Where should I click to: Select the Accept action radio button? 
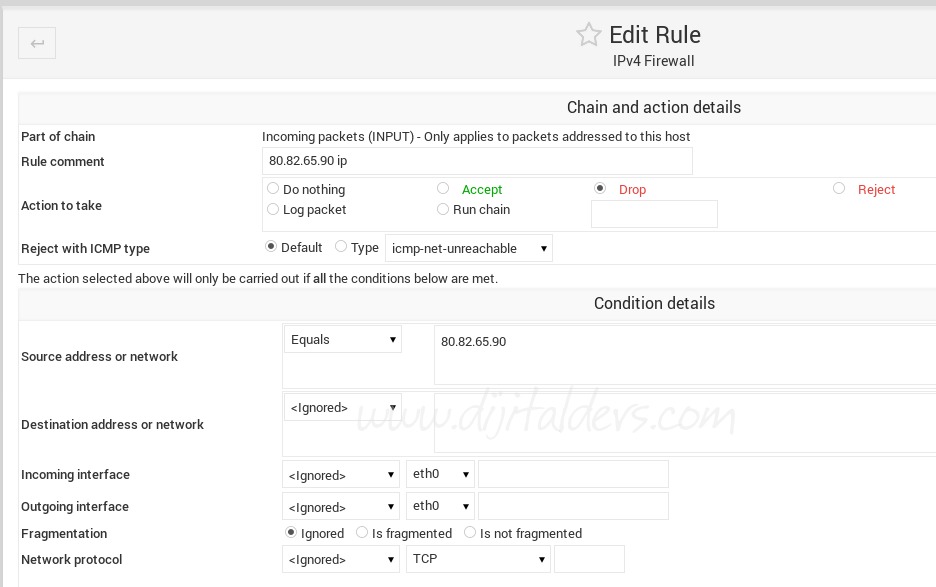pos(443,188)
